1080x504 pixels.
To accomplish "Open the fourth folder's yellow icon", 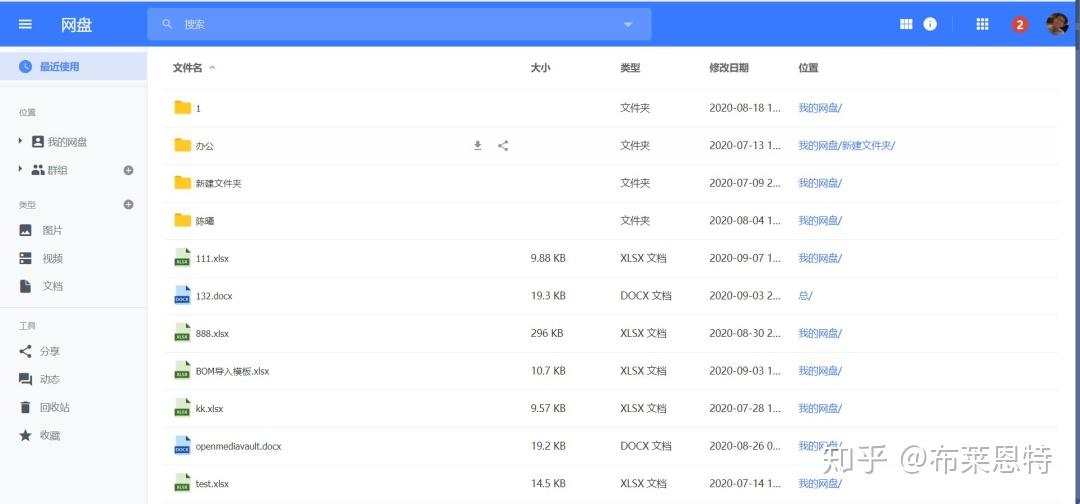I will click(183, 220).
